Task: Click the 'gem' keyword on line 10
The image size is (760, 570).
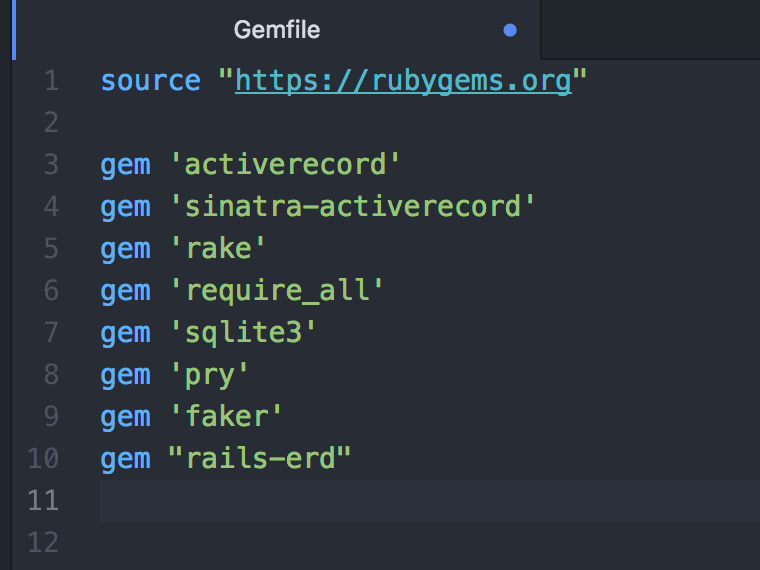Action: pos(126,460)
